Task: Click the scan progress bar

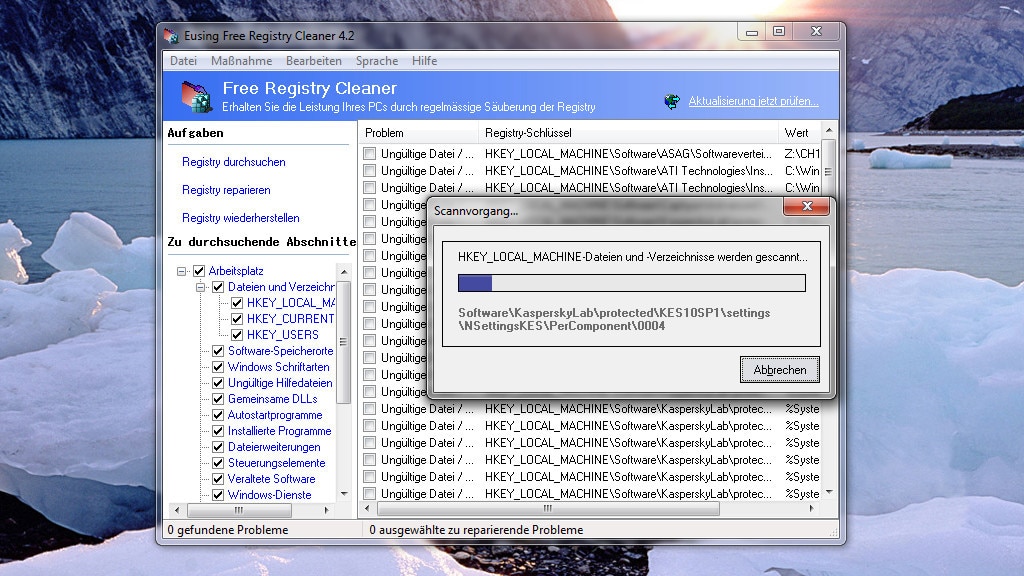Action: (632, 283)
